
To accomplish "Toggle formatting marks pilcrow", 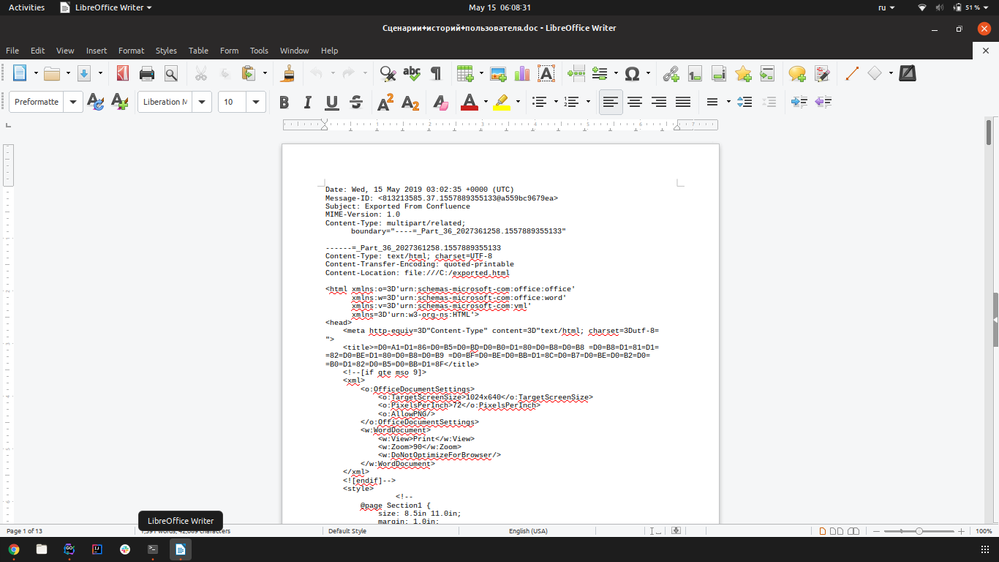I will coord(436,74).
